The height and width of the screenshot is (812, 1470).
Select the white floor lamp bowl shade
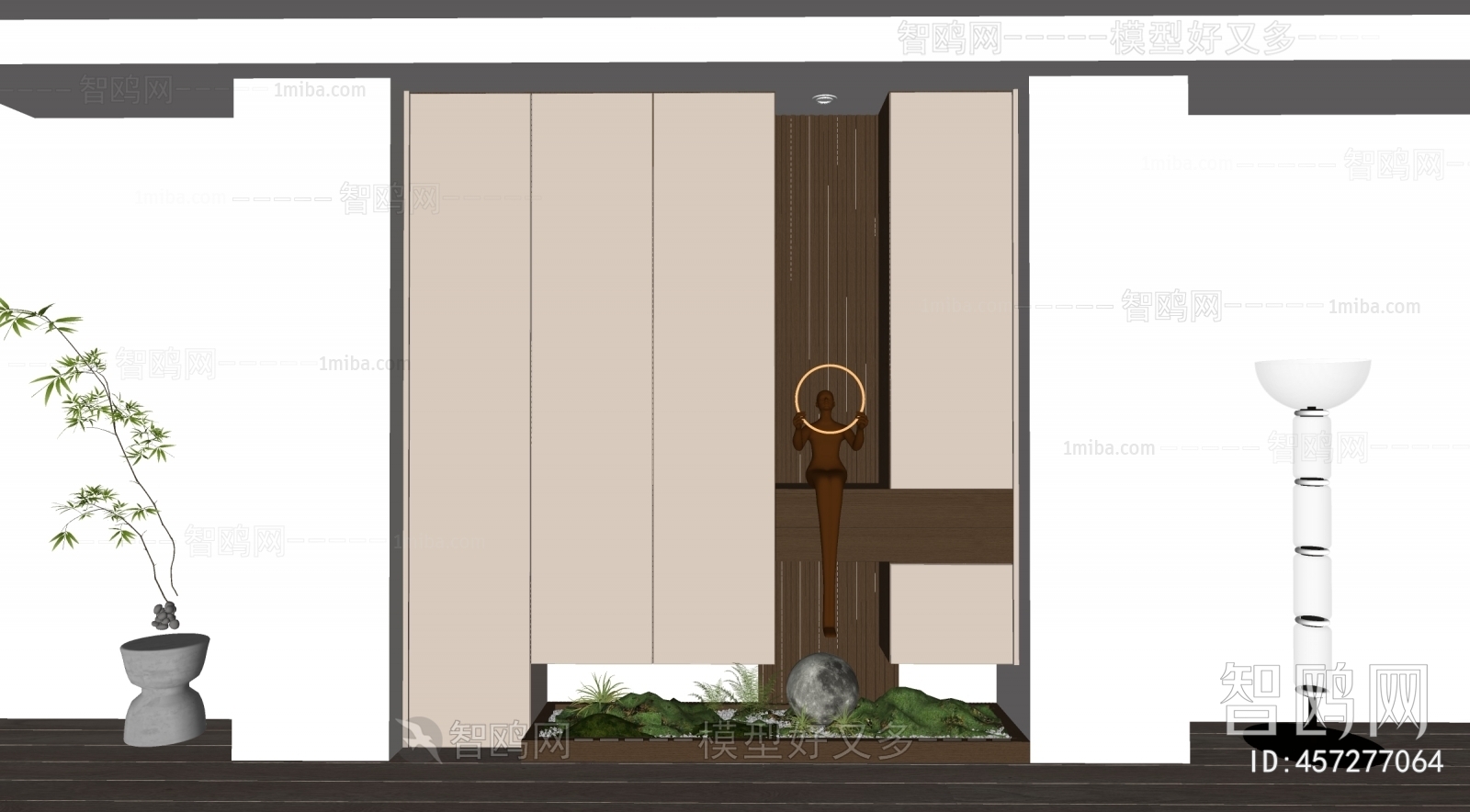pos(1313,384)
